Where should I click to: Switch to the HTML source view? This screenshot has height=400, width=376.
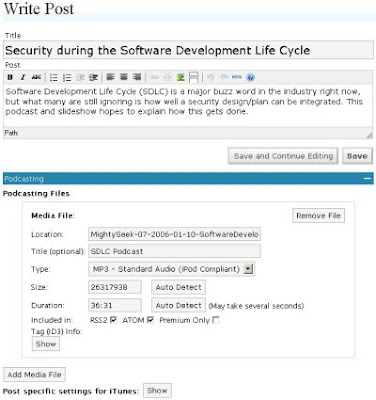click(x=237, y=77)
